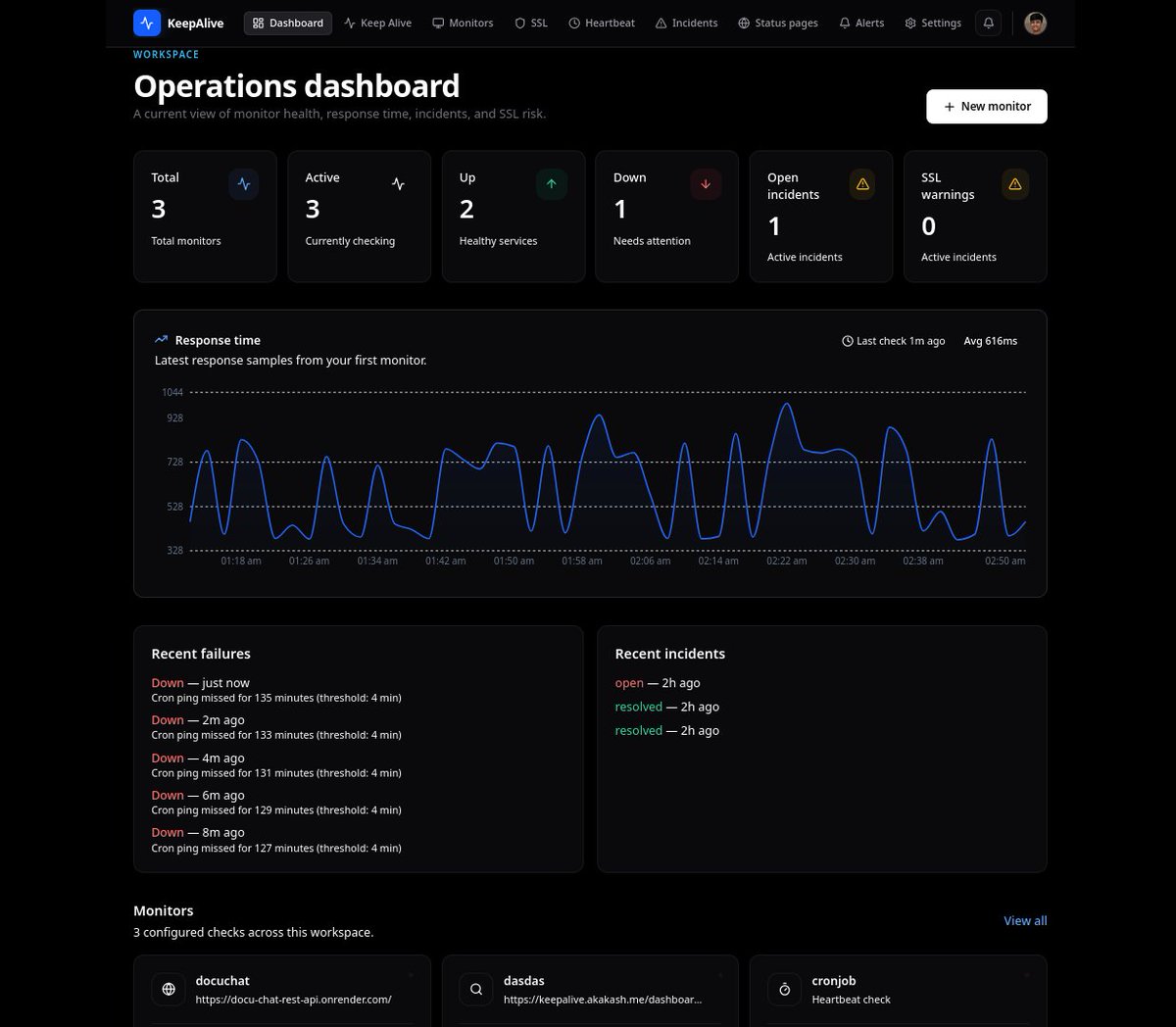Open Settings from the navigation bar
Image resolution: width=1176 pixels, height=1027 pixels.
[x=933, y=23]
